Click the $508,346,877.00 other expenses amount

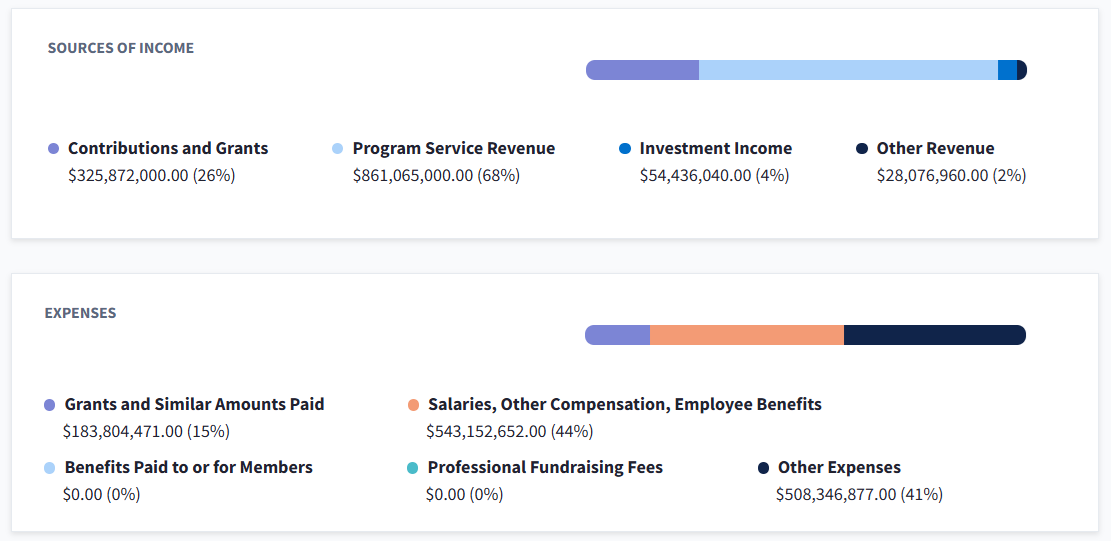point(859,494)
